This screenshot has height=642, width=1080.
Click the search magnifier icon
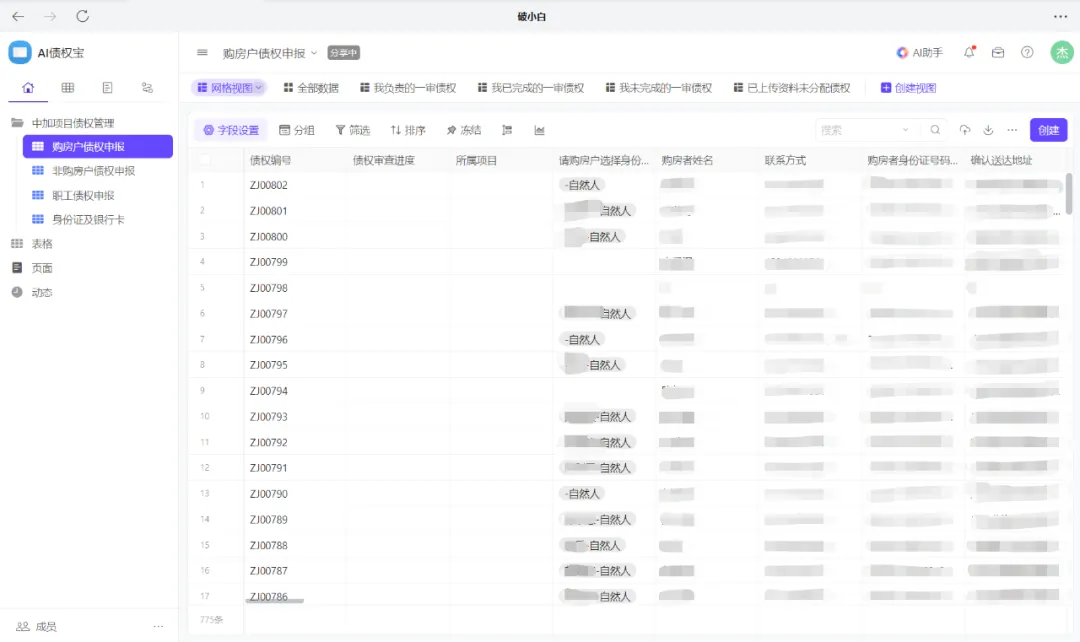(x=935, y=130)
